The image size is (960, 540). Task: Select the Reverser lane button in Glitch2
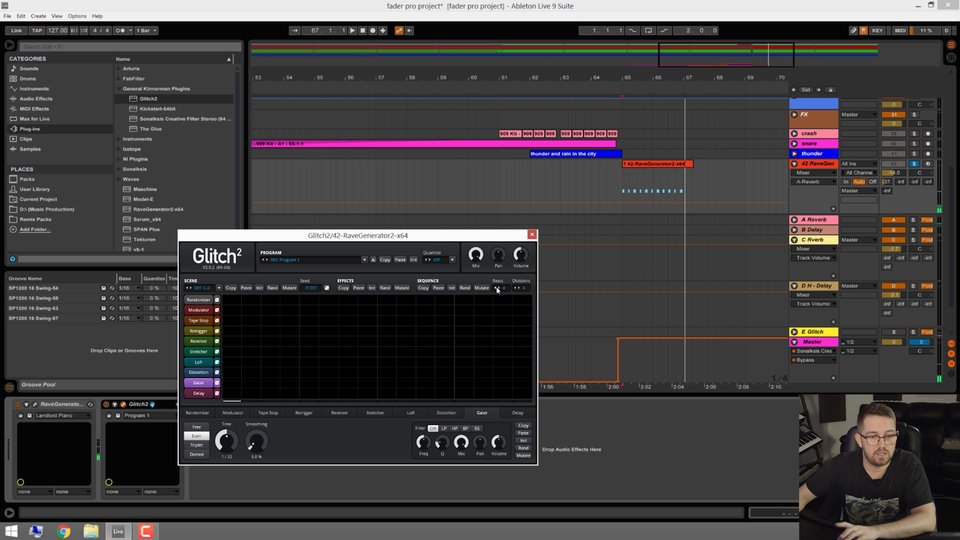(x=198, y=341)
